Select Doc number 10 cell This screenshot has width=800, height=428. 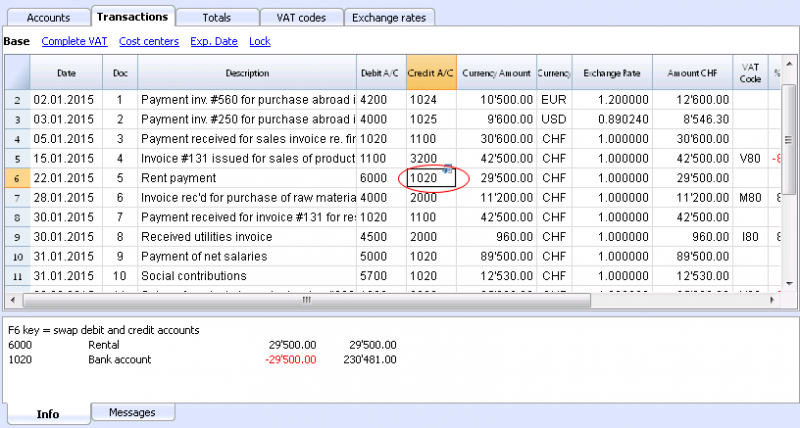click(x=120, y=276)
